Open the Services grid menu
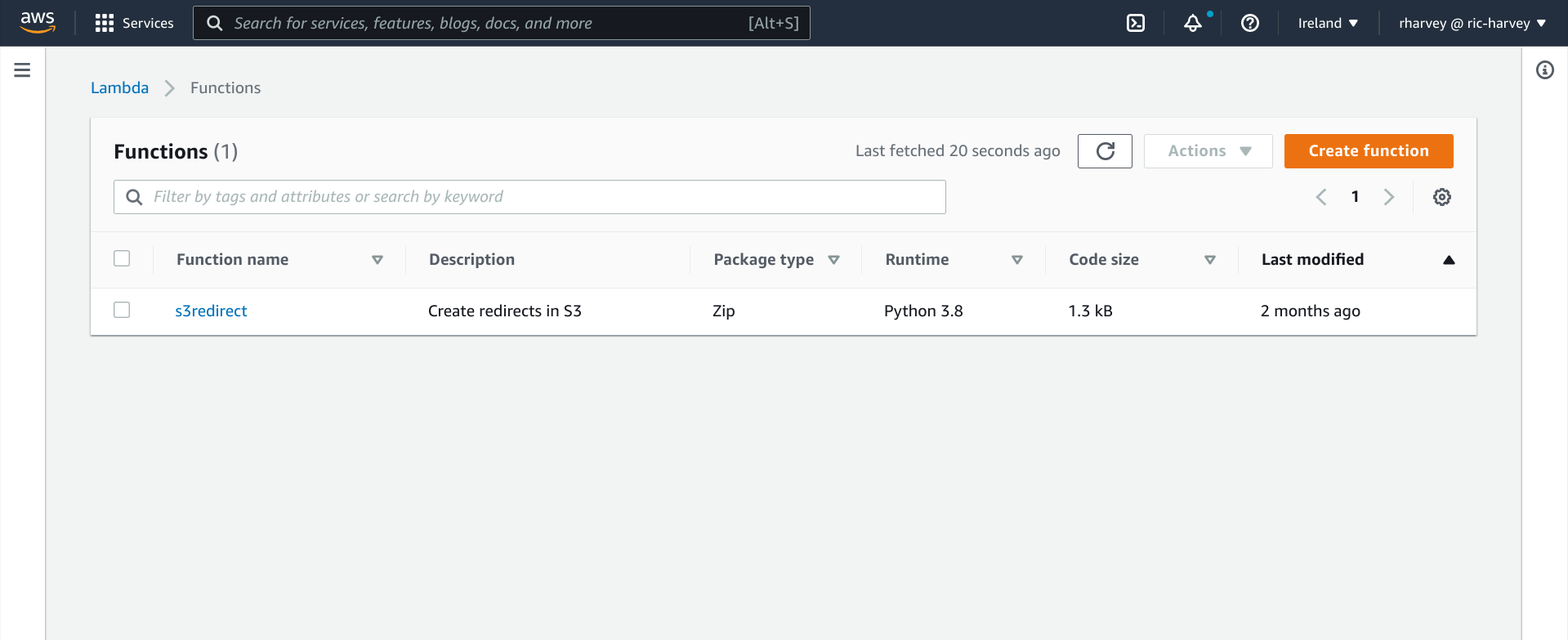Viewport: 1568px width, 640px height. pyautogui.click(x=134, y=23)
